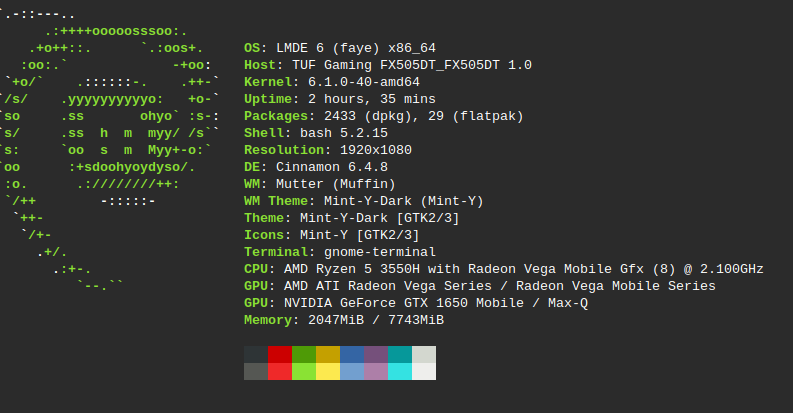Click the green 'CPU' label
This screenshot has height=413, width=793.
[x=256, y=269]
